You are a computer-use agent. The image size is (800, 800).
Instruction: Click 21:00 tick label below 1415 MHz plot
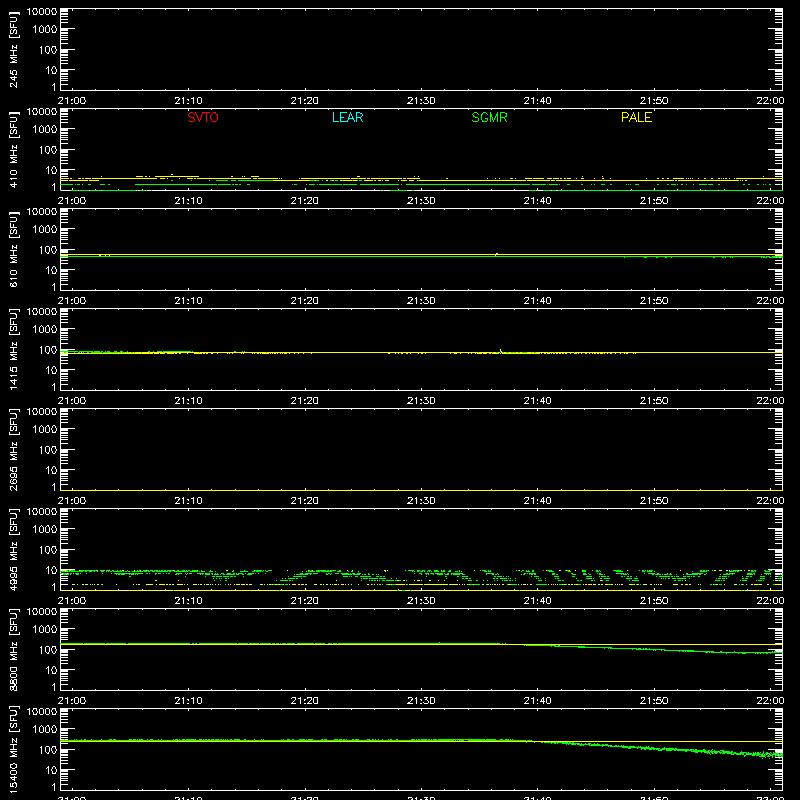click(72, 401)
